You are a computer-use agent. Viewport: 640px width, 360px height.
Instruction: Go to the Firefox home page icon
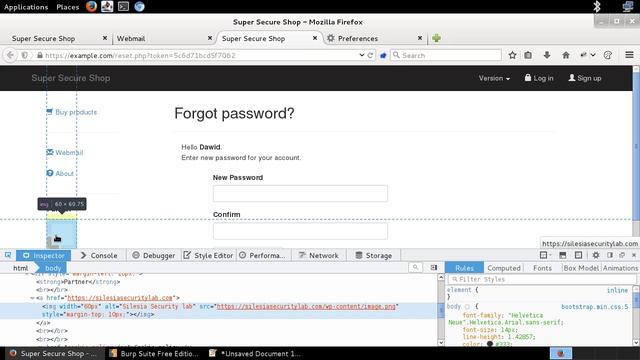(566, 55)
